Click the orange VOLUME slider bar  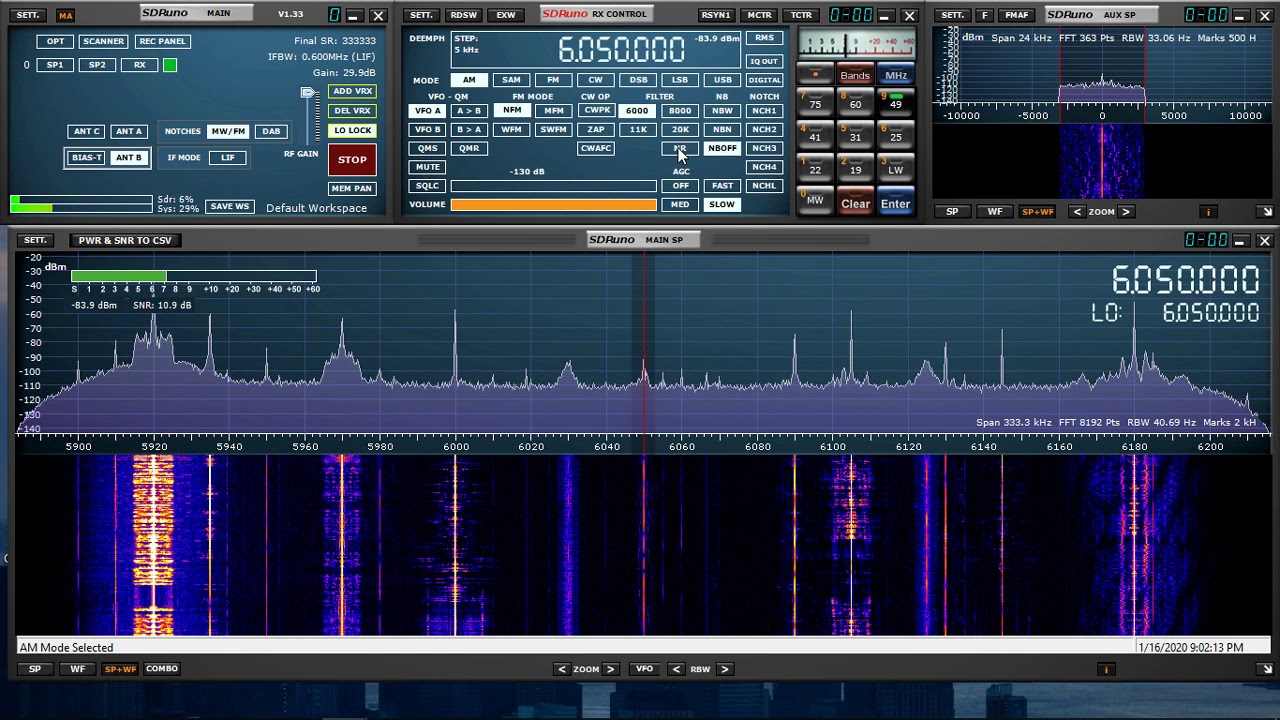coord(553,205)
